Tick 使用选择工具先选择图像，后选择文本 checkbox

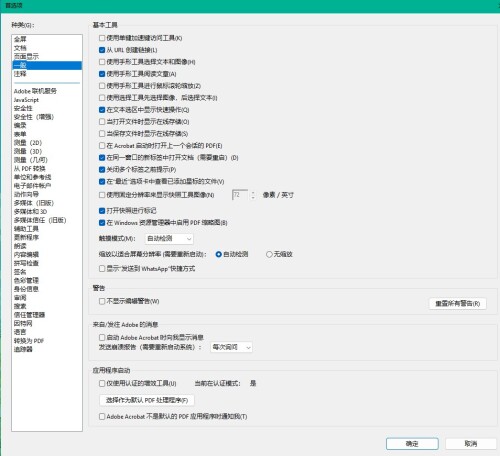[x=102, y=98]
